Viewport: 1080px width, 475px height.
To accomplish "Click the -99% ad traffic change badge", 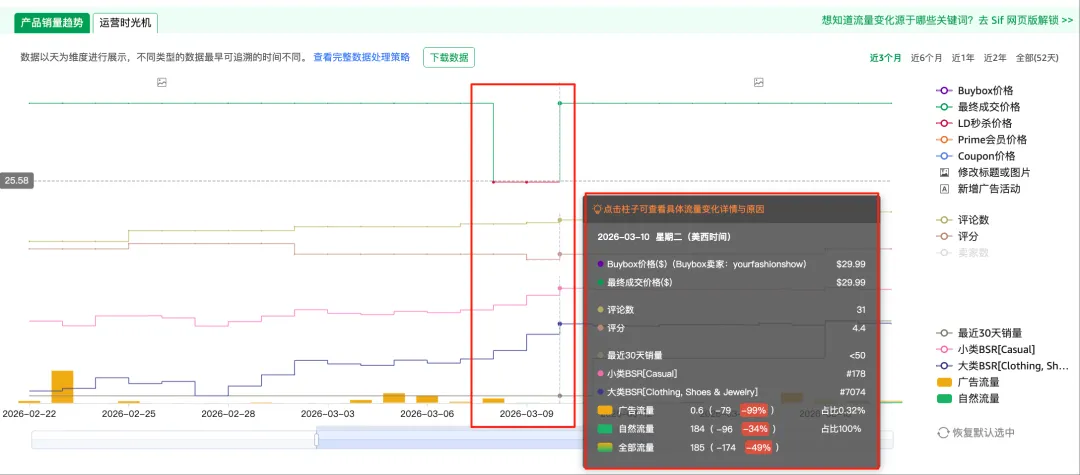I will [x=756, y=410].
